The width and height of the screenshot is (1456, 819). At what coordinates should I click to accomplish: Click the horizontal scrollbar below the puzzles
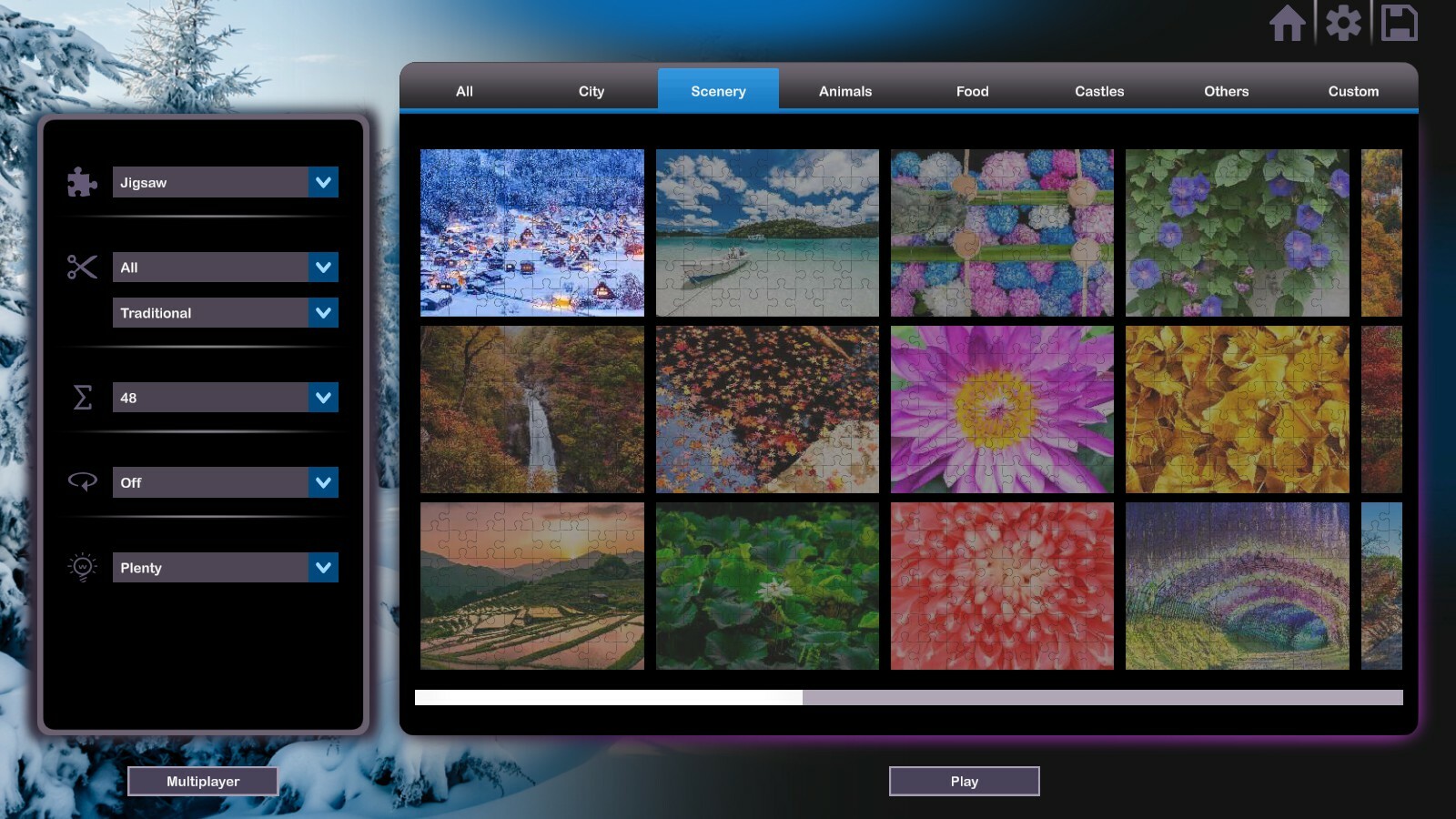tap(610, 696)
